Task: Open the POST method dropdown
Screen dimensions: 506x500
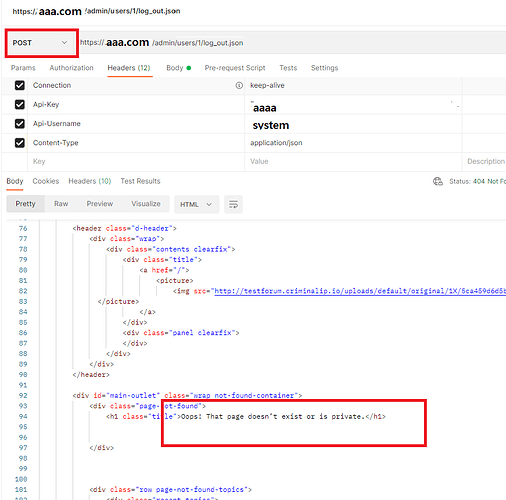Action: coord(41,43)
